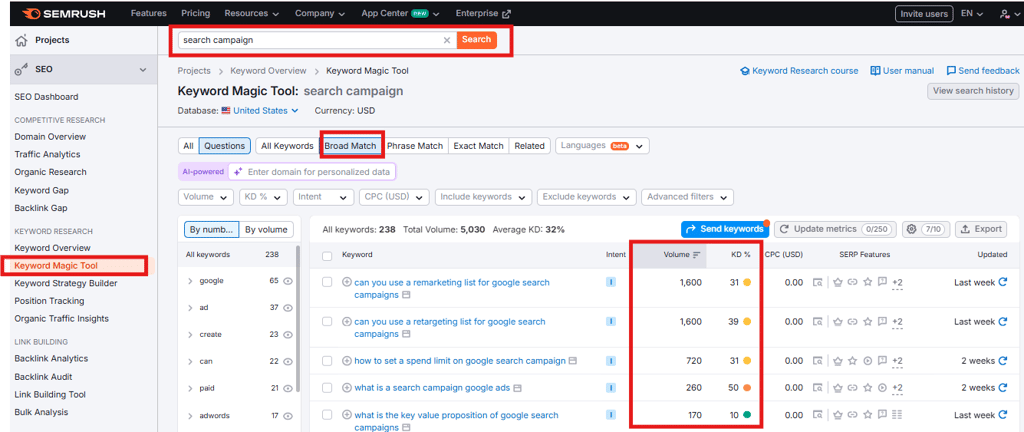Viewport: 1024px width, 432px height.
Task: Open Keyword Overview in sidebar
Action: (52, 248)
